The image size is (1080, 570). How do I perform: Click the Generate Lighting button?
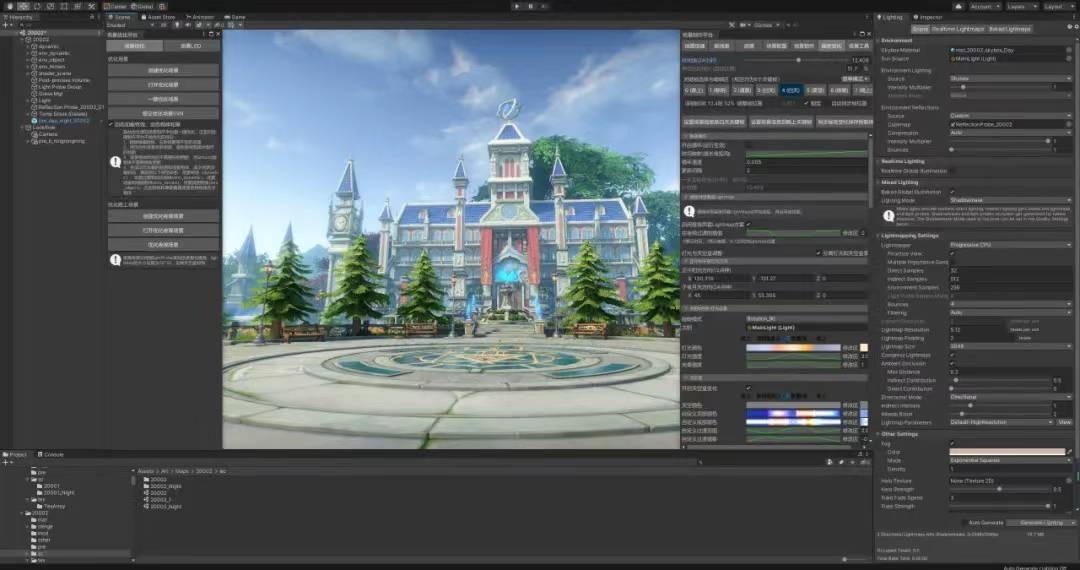[x=1041, y=522]
